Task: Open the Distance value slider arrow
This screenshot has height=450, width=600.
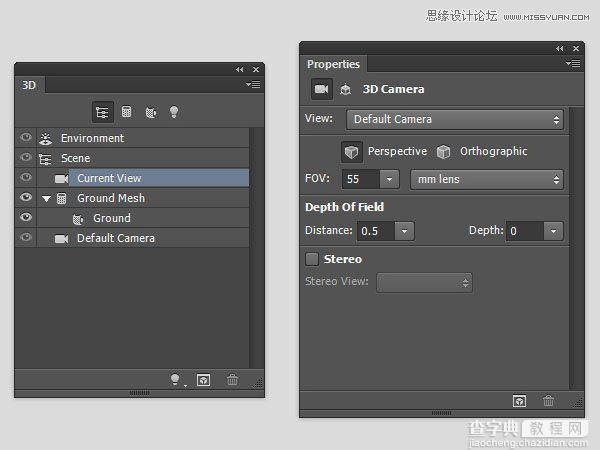Action: [x=404, y=231]
